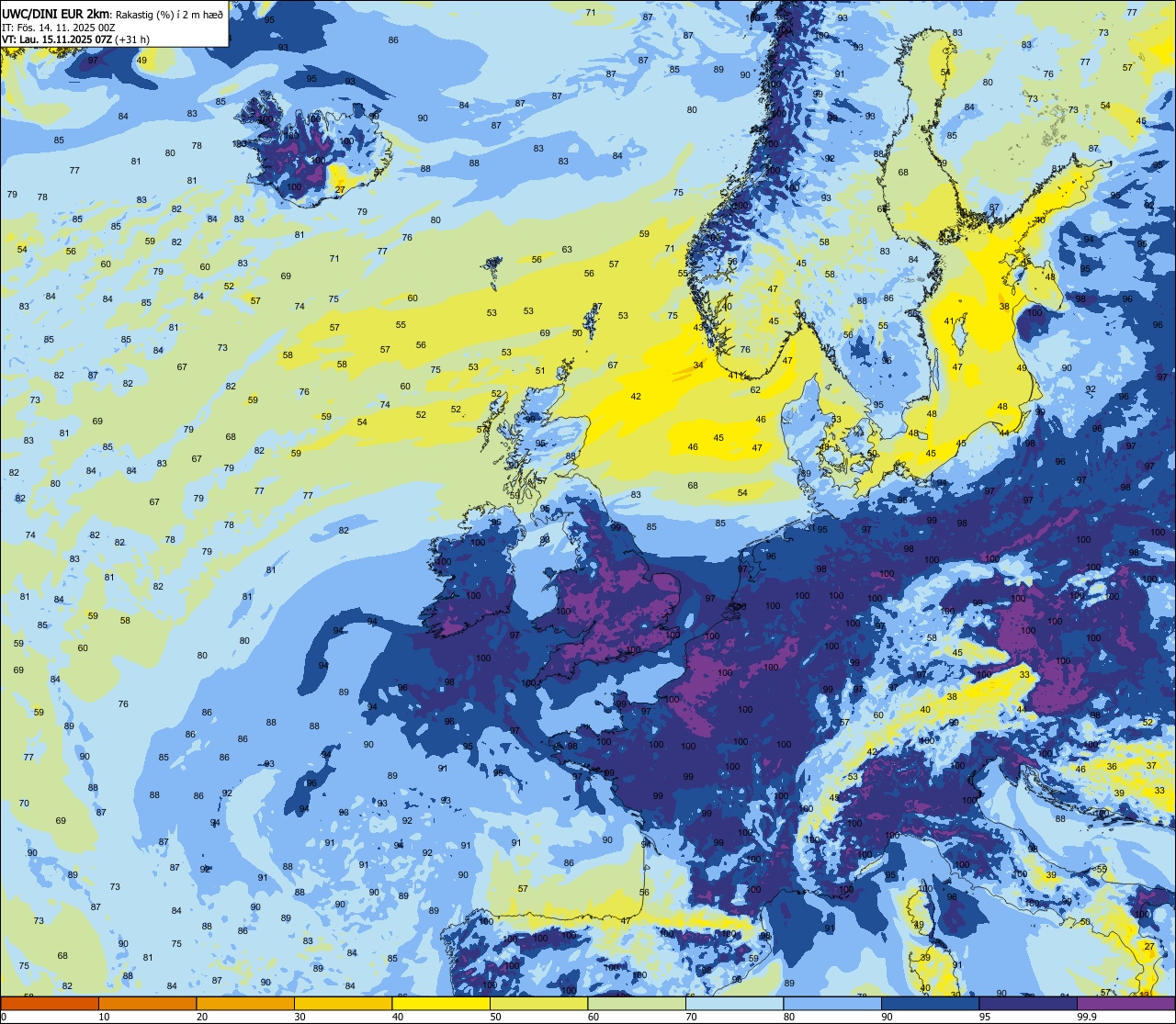Click the orange 10–20 legend swatch

click(x=147, y=1004)
